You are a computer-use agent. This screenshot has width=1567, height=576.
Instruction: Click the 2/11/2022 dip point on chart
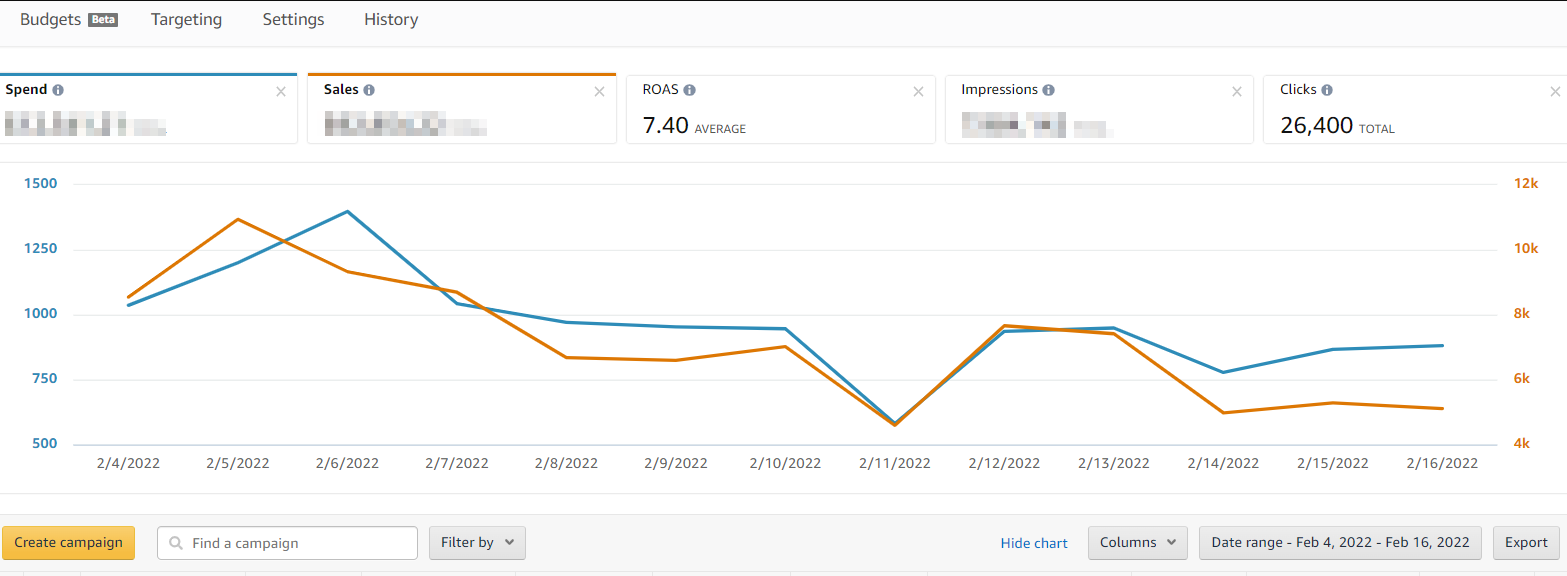pyautogui.click(x=894, y=424)
